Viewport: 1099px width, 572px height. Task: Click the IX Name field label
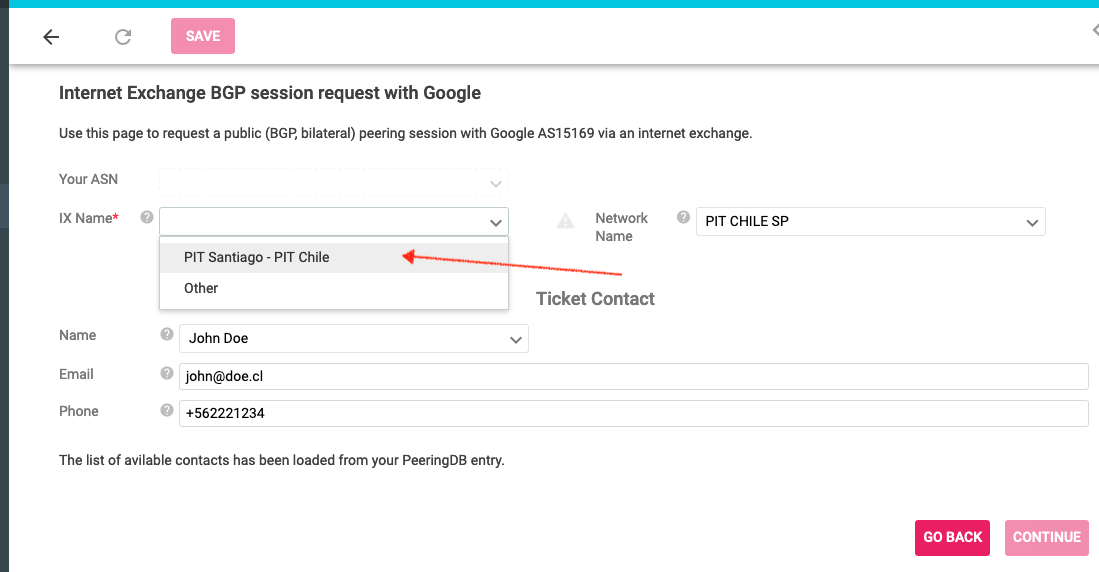(88, 218)
